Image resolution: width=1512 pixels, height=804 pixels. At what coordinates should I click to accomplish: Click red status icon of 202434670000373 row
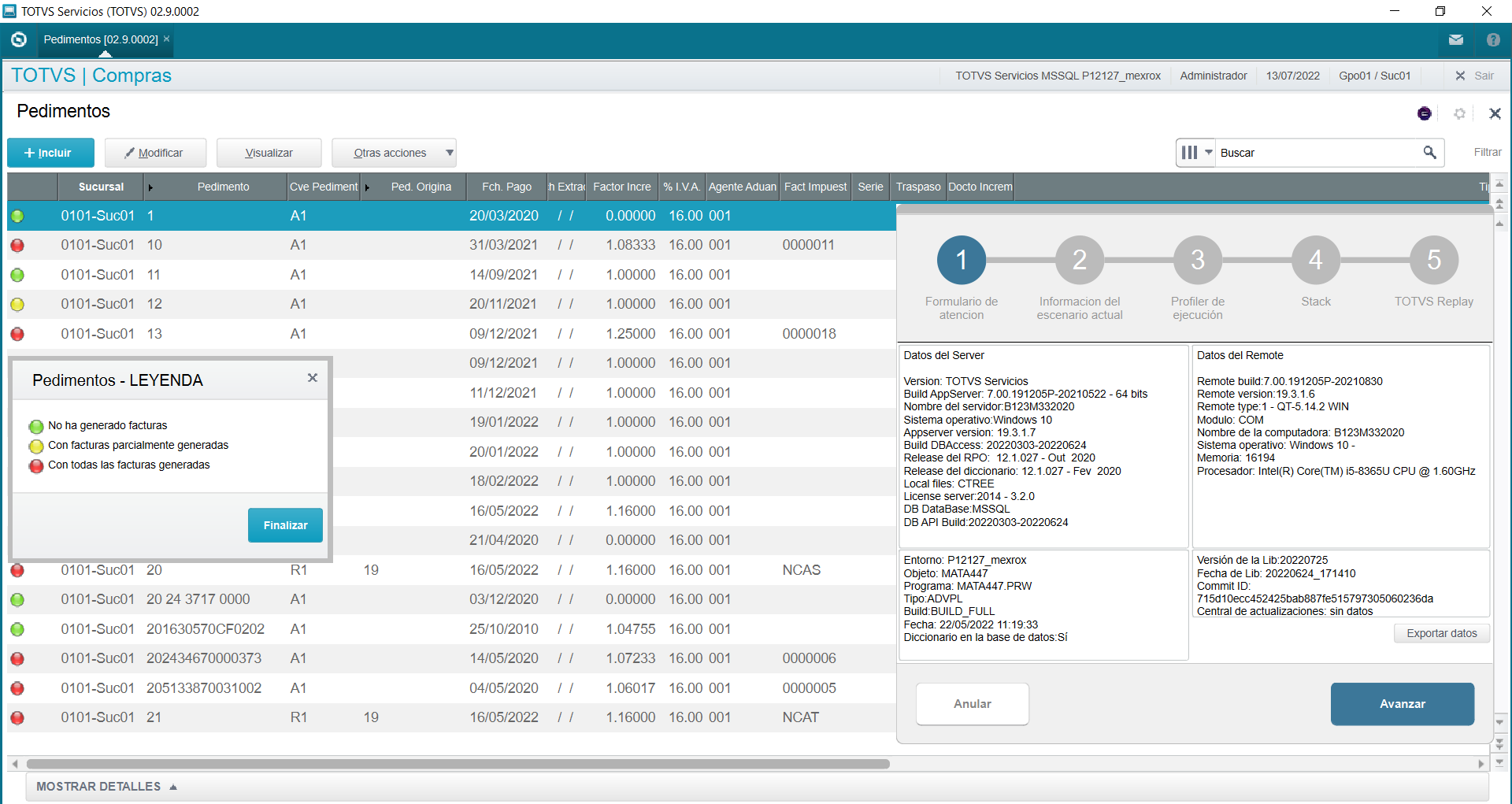(17, 658)
